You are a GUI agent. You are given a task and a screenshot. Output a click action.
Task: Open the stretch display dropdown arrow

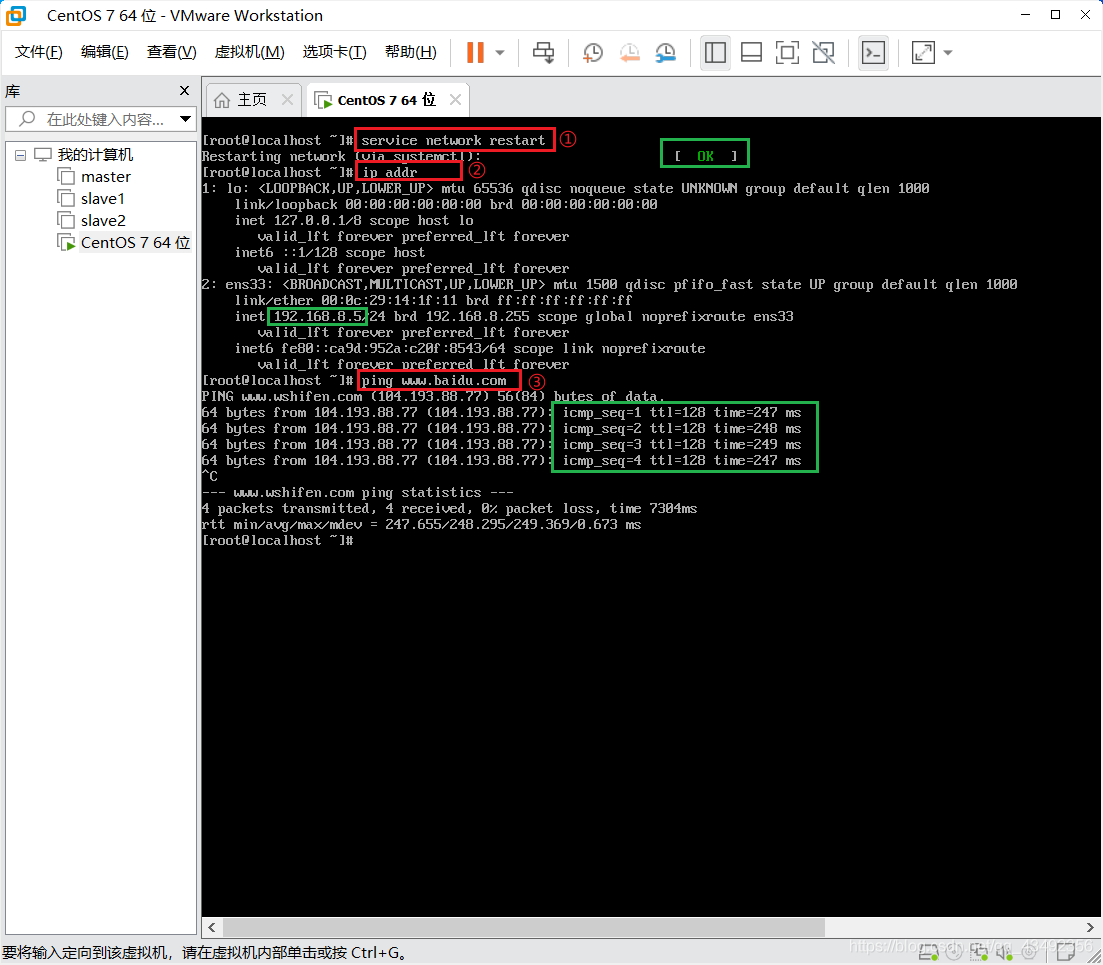coord(948,53)
